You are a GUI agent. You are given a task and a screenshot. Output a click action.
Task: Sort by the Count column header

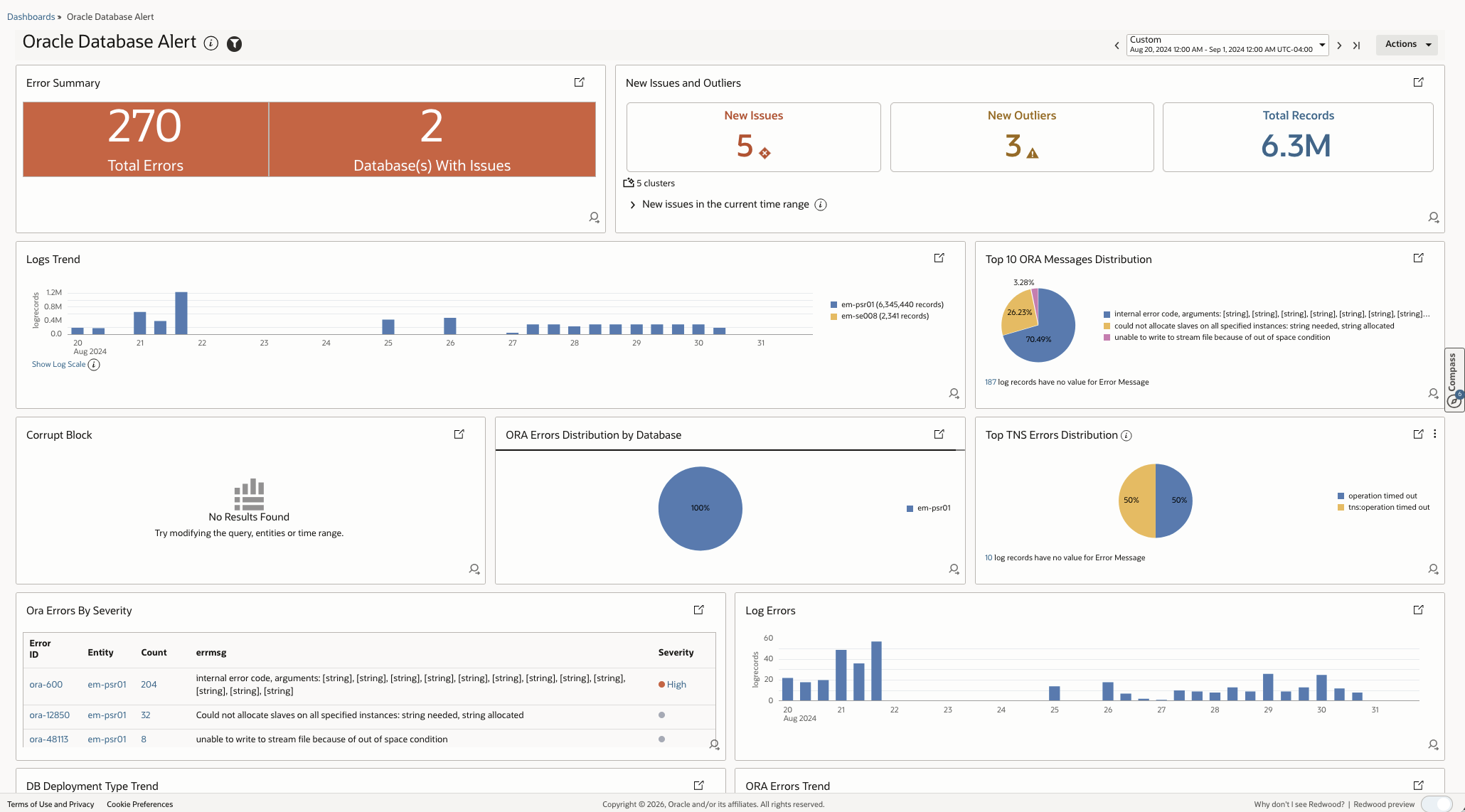[x=154, y=652]
